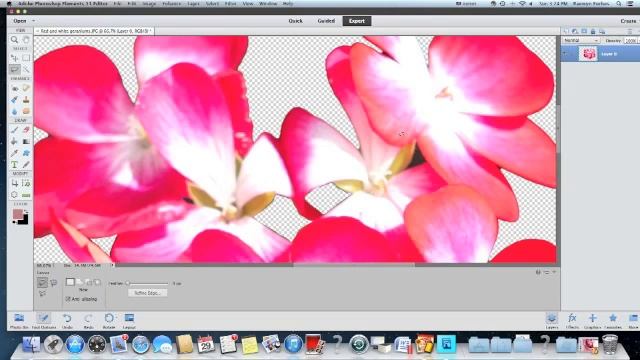Open the tool options bar menu
The image size is (640, 360).
coord(547,272)
